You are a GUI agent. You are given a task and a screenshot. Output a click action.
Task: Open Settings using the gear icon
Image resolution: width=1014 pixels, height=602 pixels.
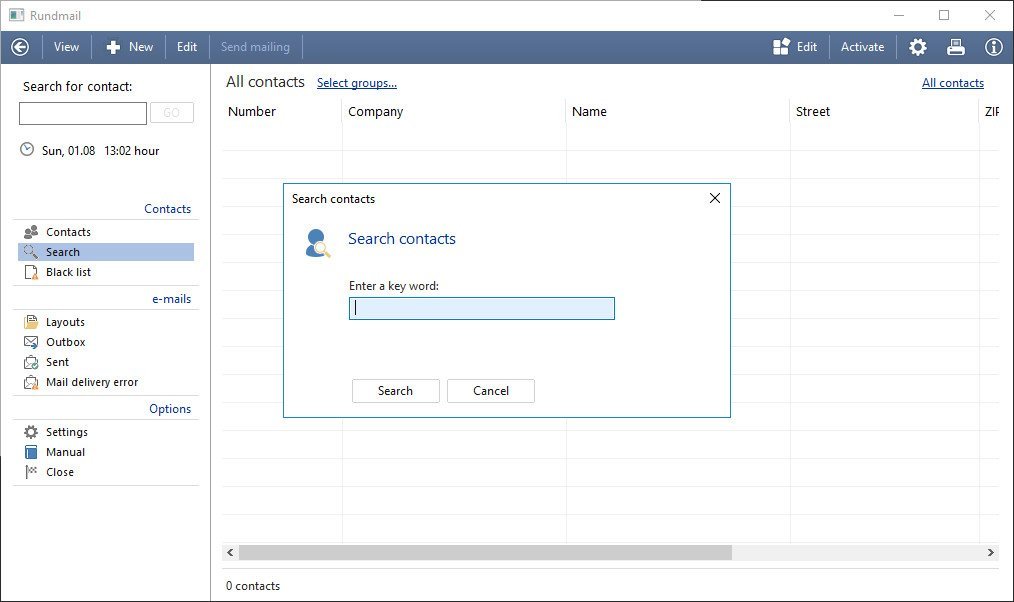tap(30, 431)
